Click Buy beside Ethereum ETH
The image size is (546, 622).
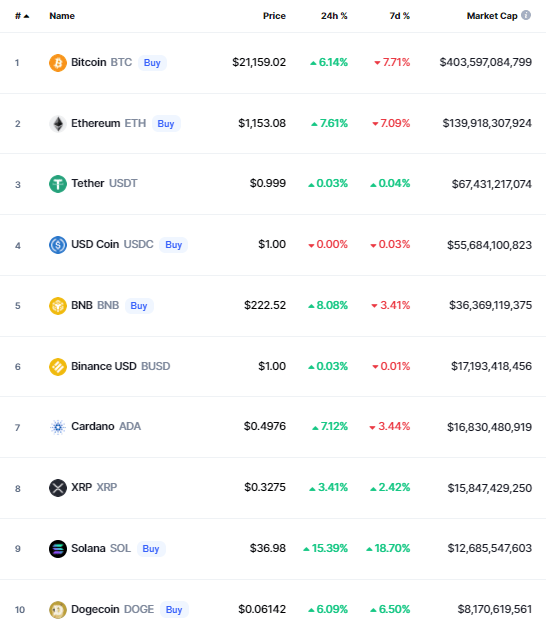tap(166, 124)
